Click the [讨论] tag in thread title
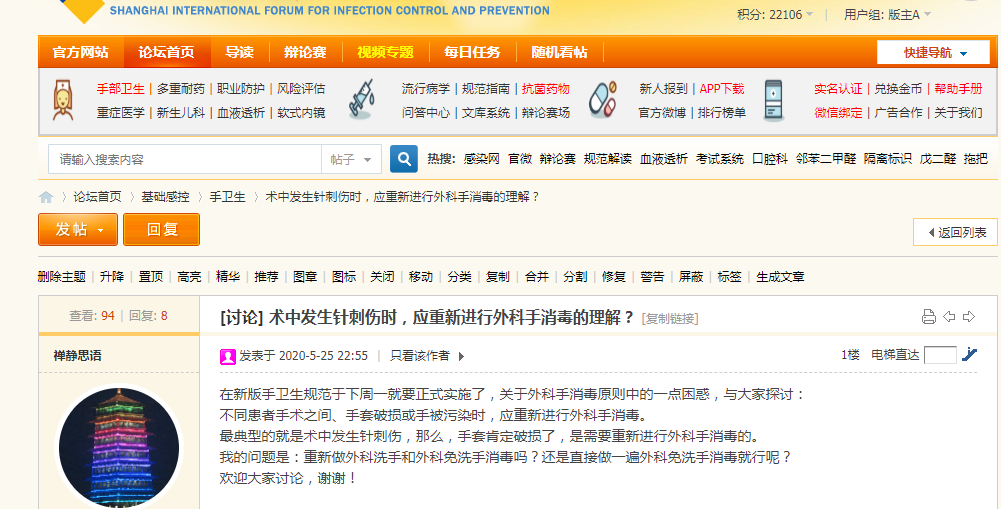The width and height of the screenshot is (1001, 509). 241,317
